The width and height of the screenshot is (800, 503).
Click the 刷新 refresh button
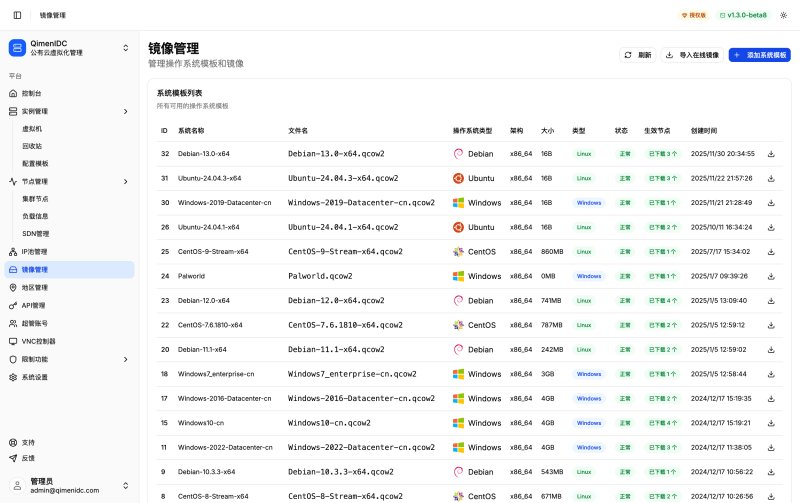tap(638, 55)
